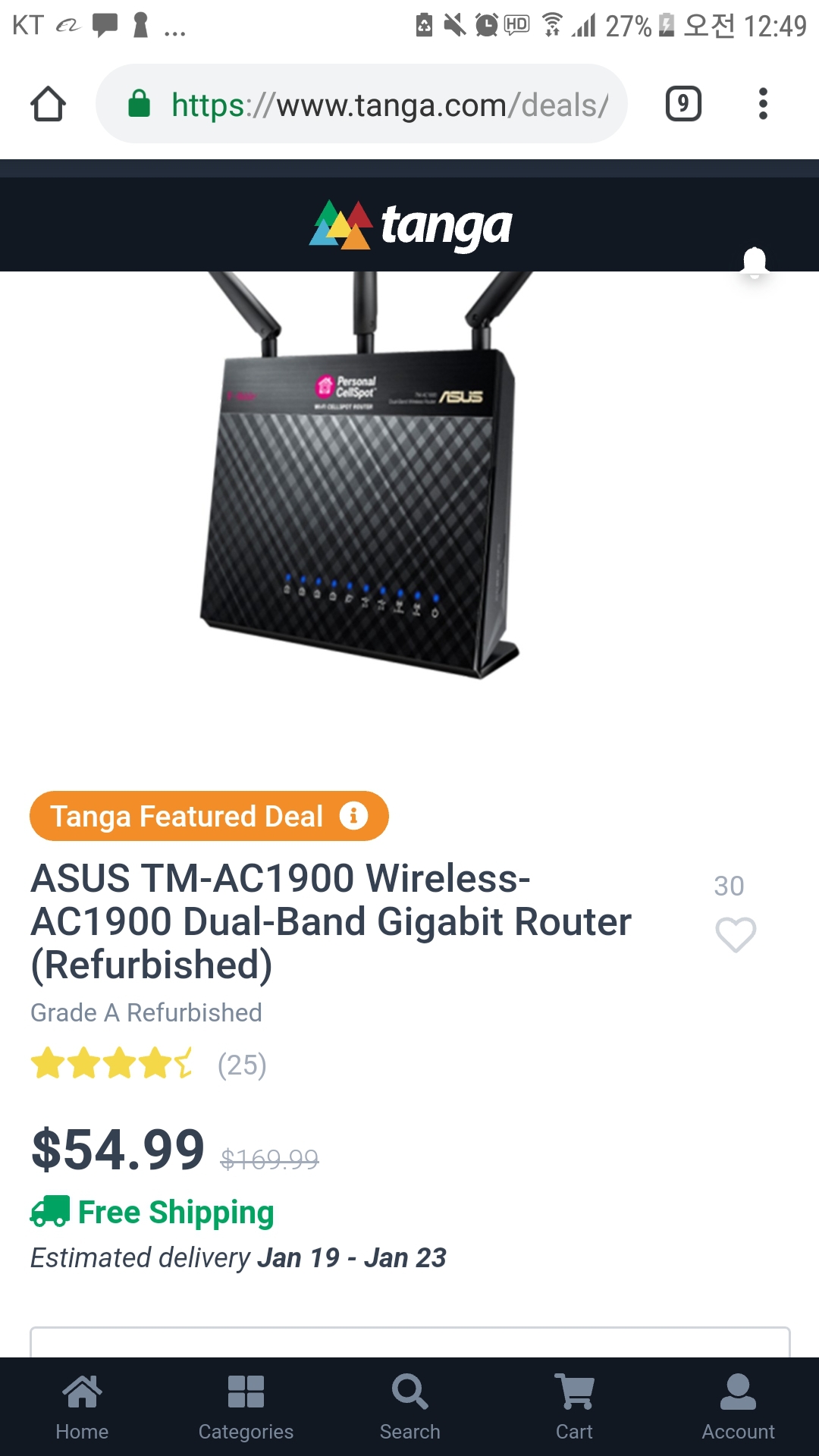
Task: Open the shopping Cart tab
Action: pos(574,1407)
